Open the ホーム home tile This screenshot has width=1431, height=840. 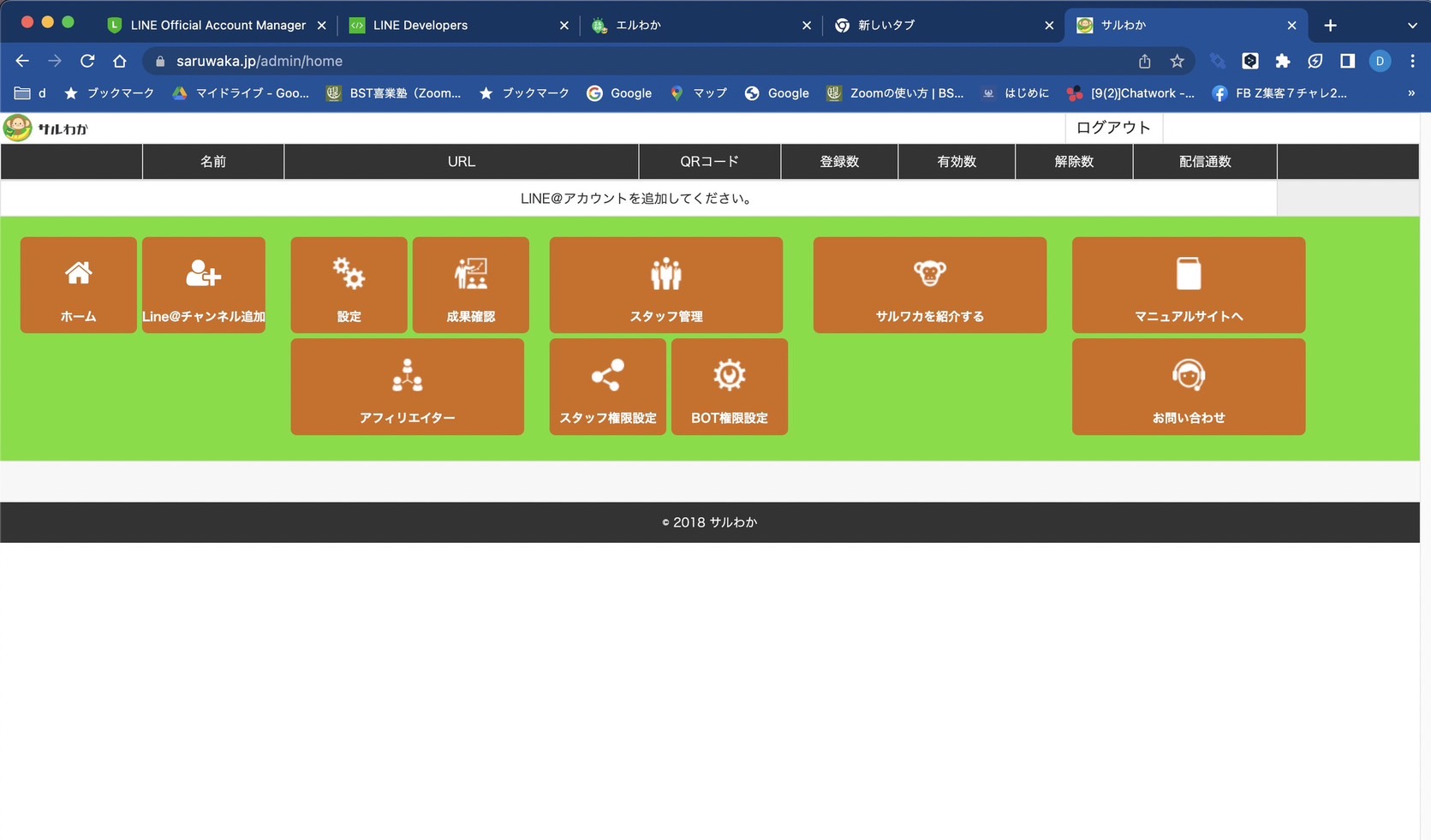pos(78,285)
